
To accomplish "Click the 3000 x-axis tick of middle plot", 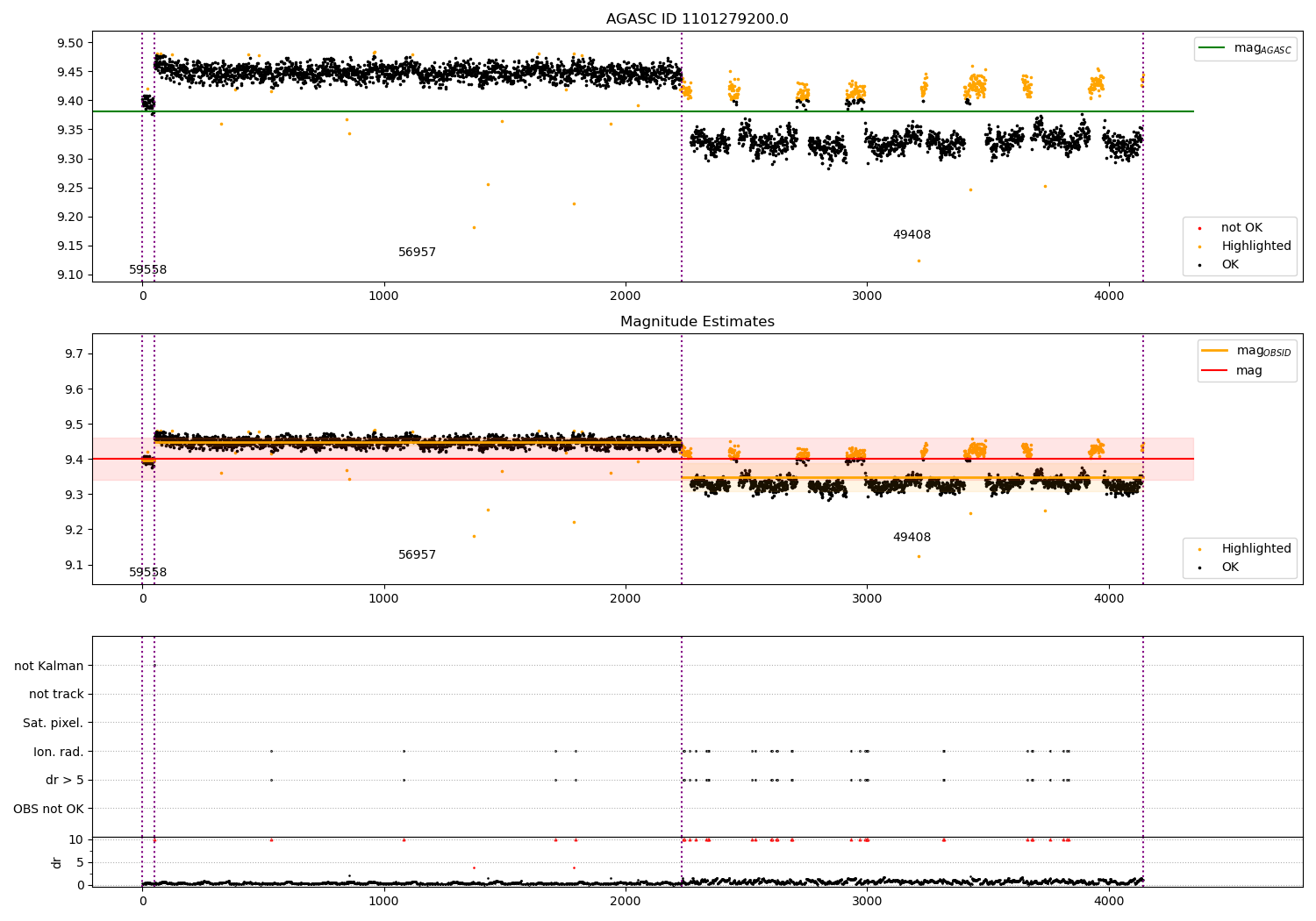I will click(x=867, y=599).
